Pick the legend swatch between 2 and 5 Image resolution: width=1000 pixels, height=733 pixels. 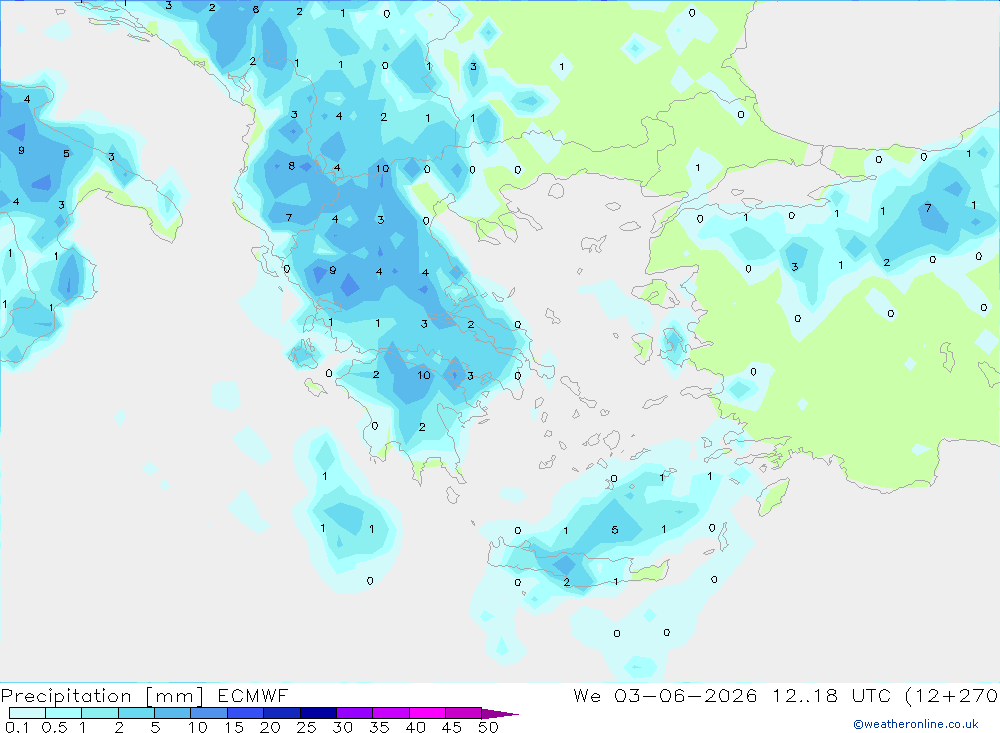point(136,713)
